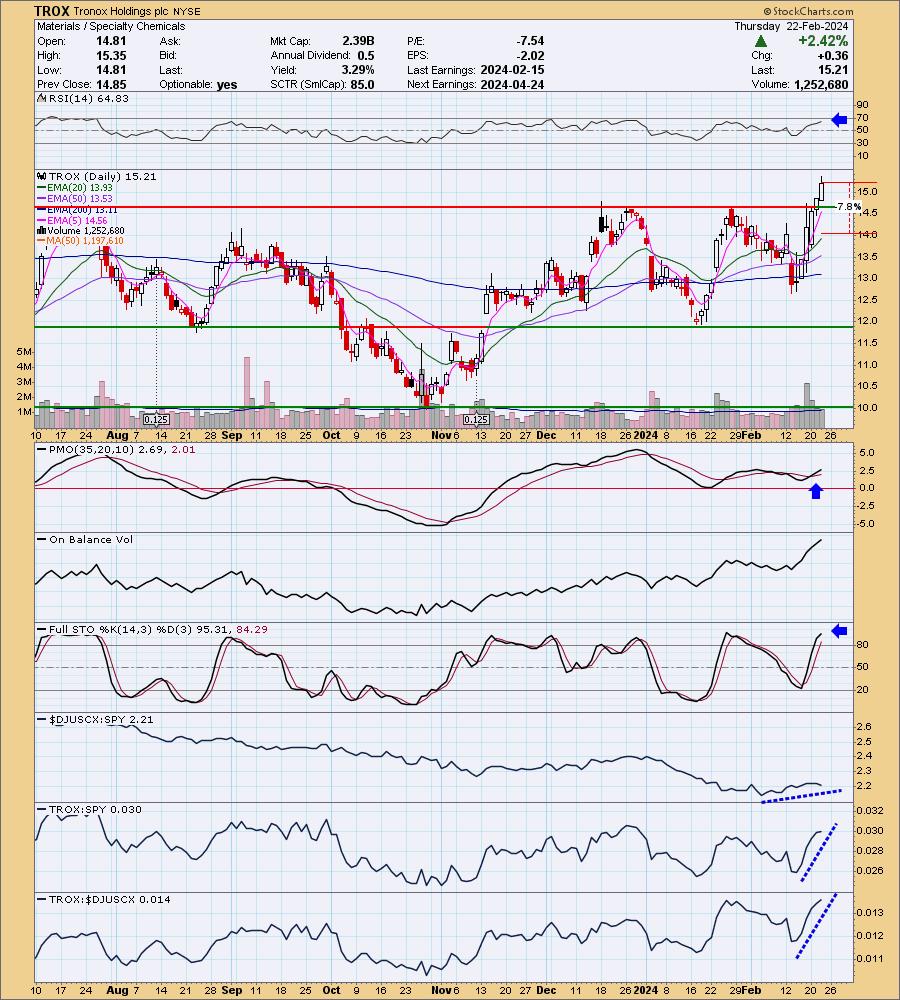
Task: Click the 0.032 value on TROX:SPY axis
Action: (870, 811)
